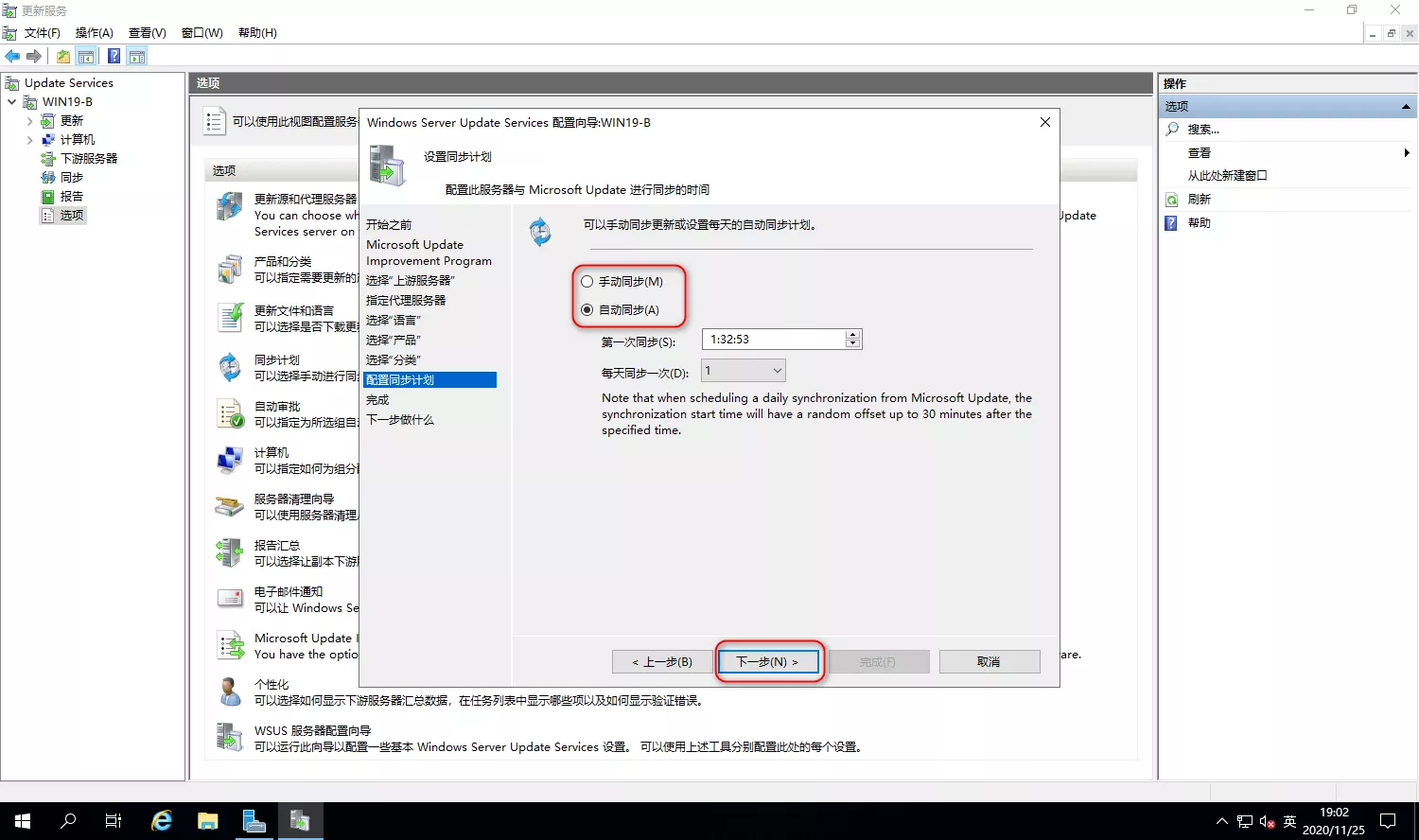This screenshot has height=840, width=1419.
Task: Click the Next (下一步) button
Action: (x=767, y=662)
